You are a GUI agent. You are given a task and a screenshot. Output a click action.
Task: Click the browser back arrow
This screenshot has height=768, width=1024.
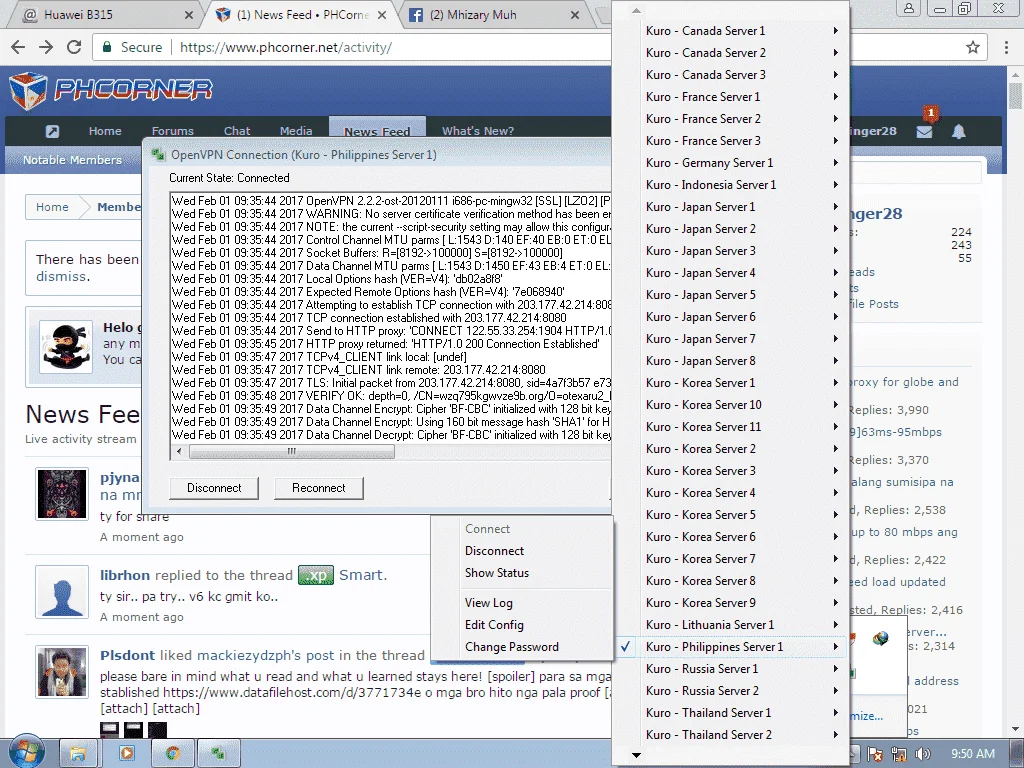18,47
